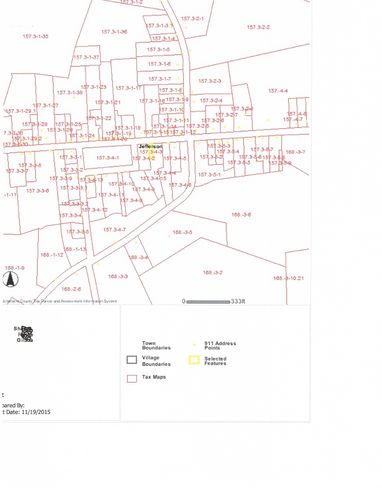Click parcel label 168.-3-6
This screenshot has height=498, width=382.
[x=241, y=215]
